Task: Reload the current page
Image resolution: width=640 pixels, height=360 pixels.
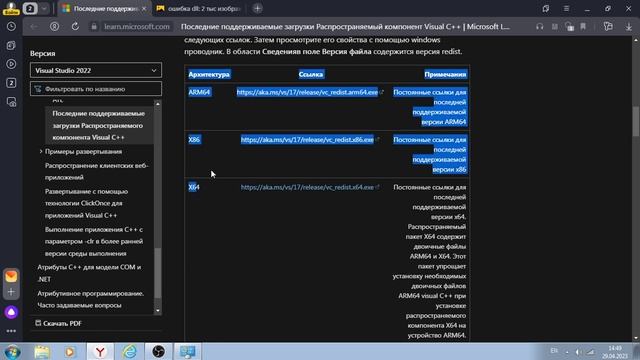Action: click(75, 27)
